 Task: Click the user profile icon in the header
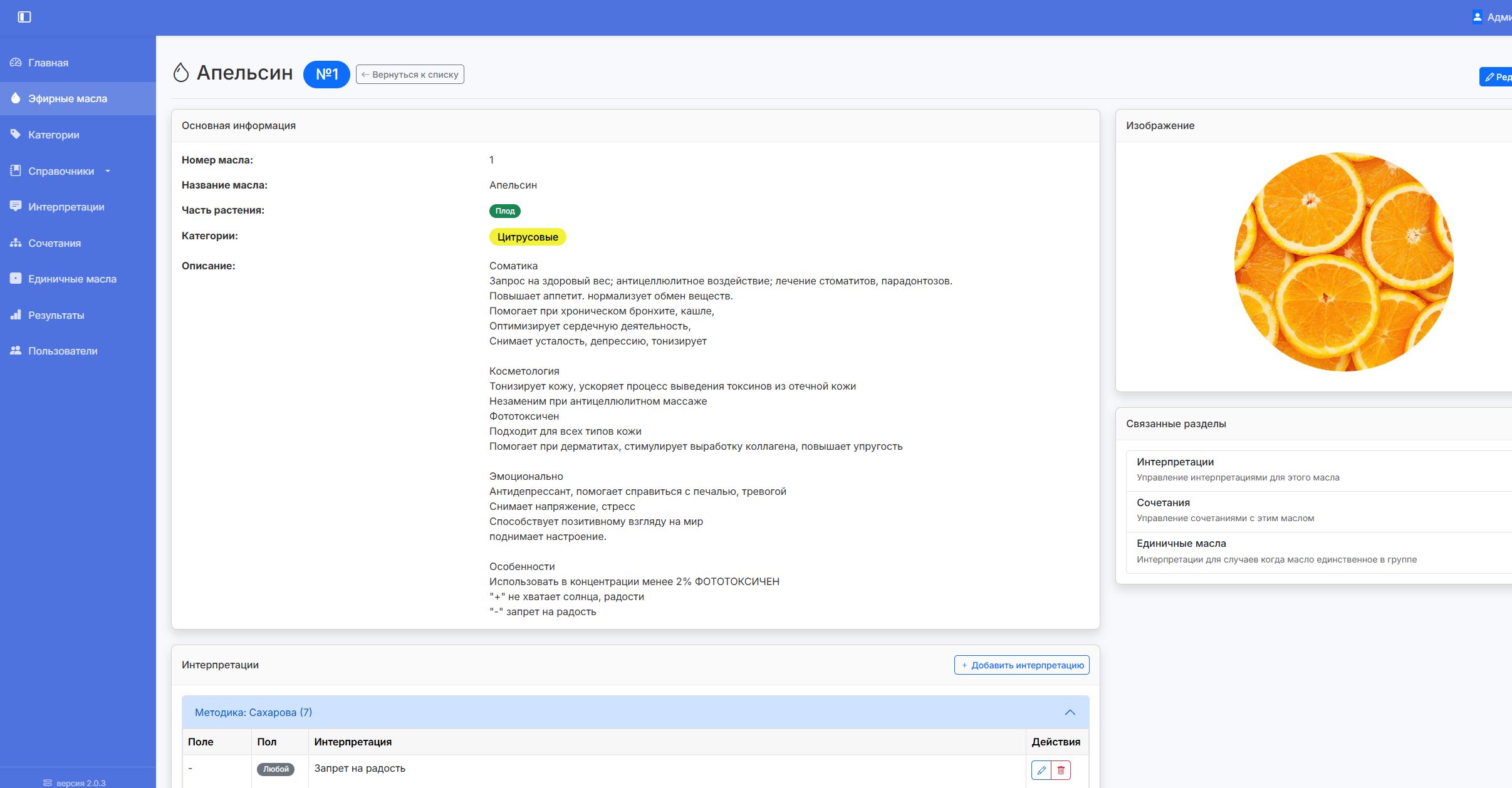(1477, 17)
